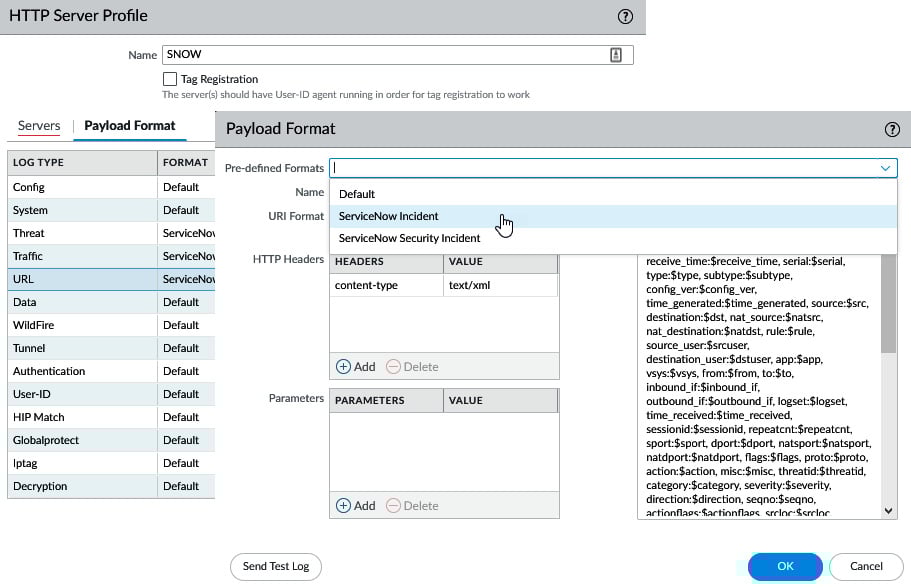Screen dimensions: 911x587
Task: Select the Authentication log type row
Action: (x=111, y=371)
